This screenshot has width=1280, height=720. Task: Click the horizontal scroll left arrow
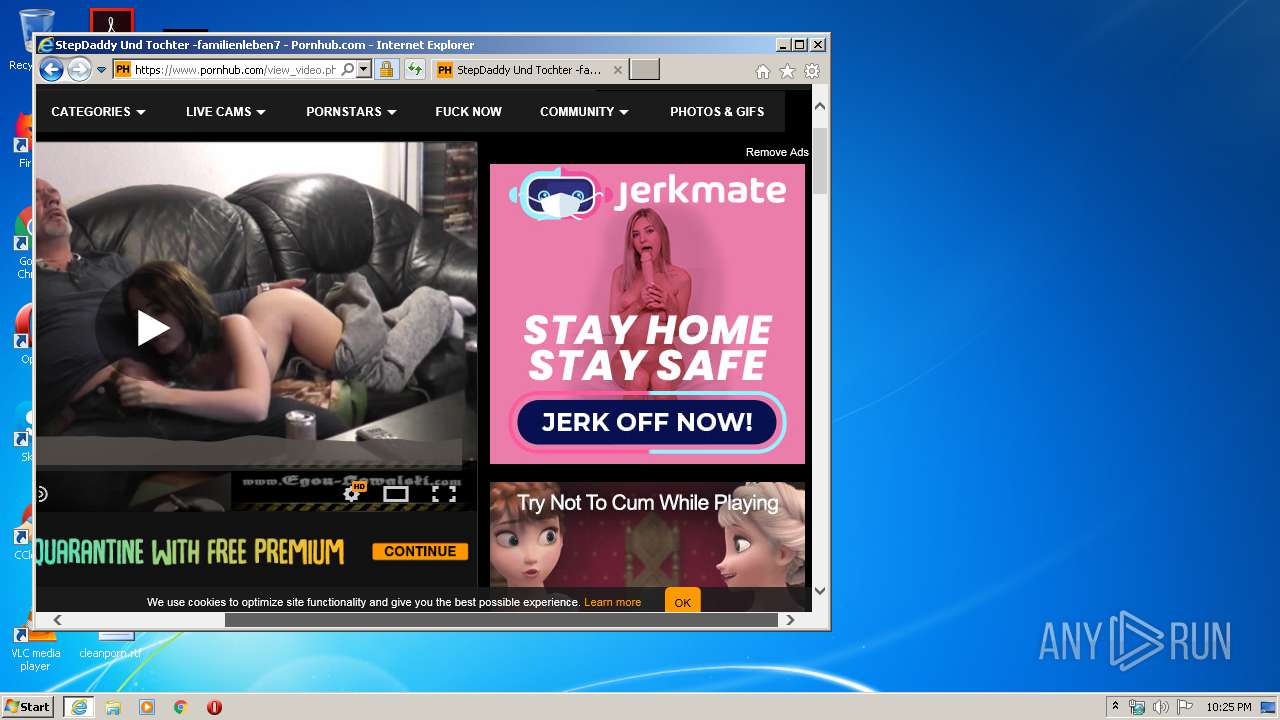(57, 620)
